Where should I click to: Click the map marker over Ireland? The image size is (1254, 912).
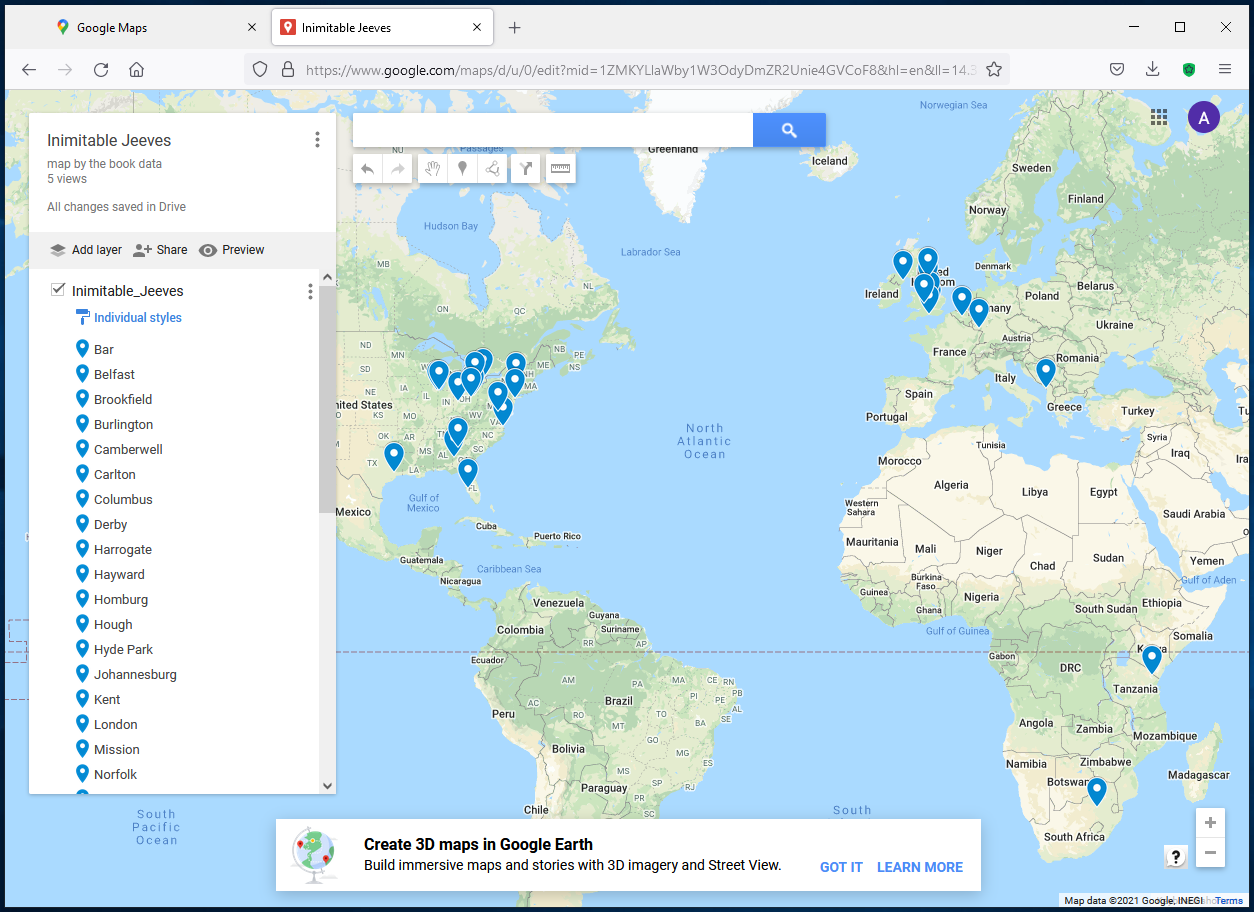click(903, 264)
